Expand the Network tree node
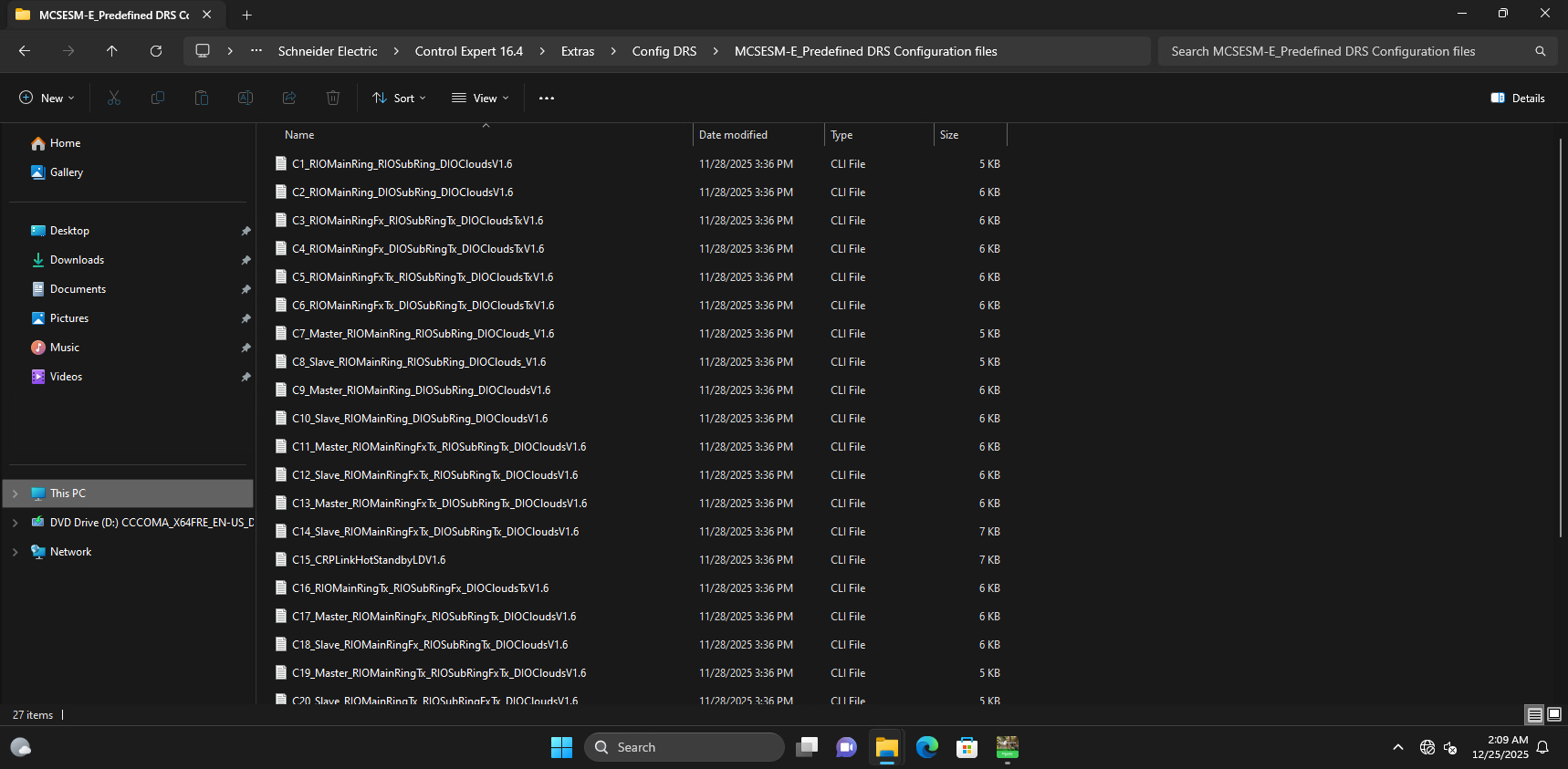Viewport: 1568px width, 769px height. click(x=15, y=552)
